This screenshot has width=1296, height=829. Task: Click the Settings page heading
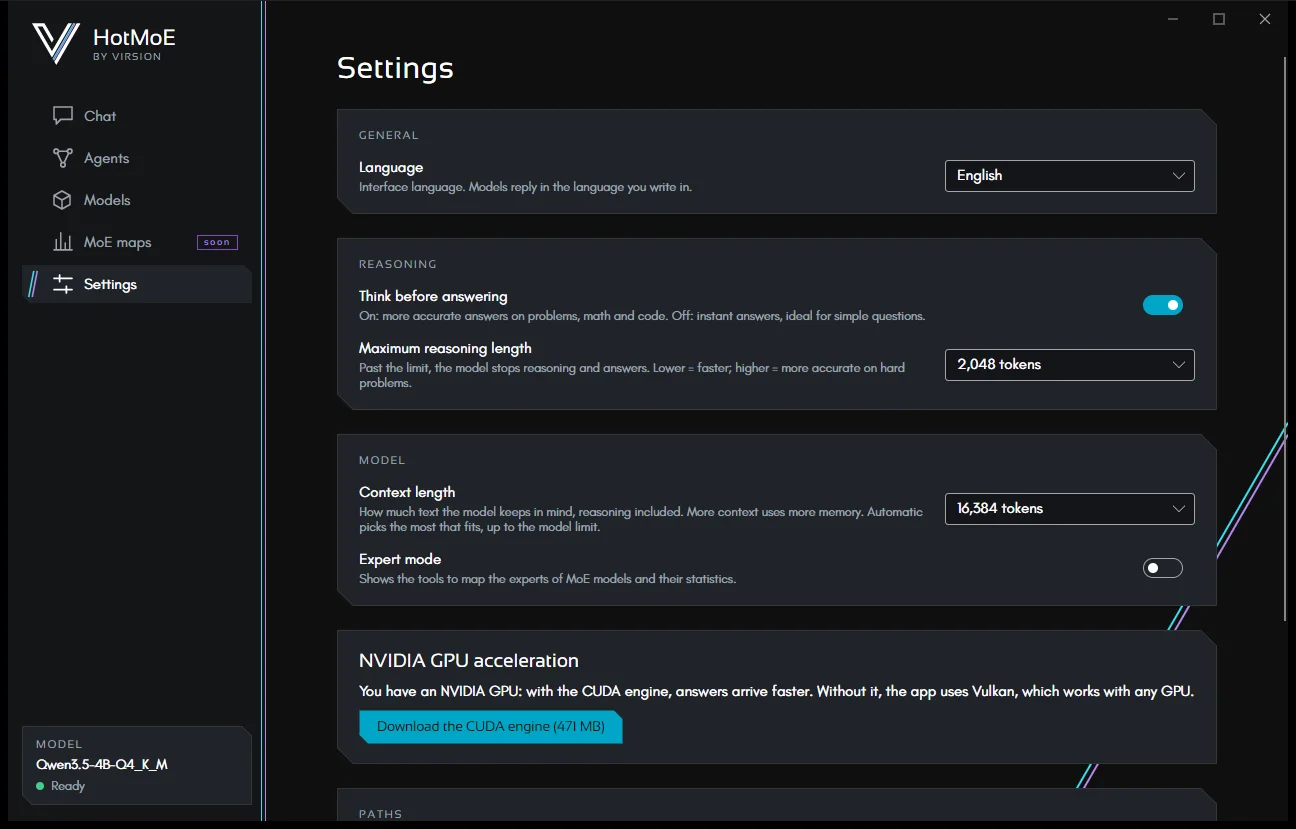[395, 68]
